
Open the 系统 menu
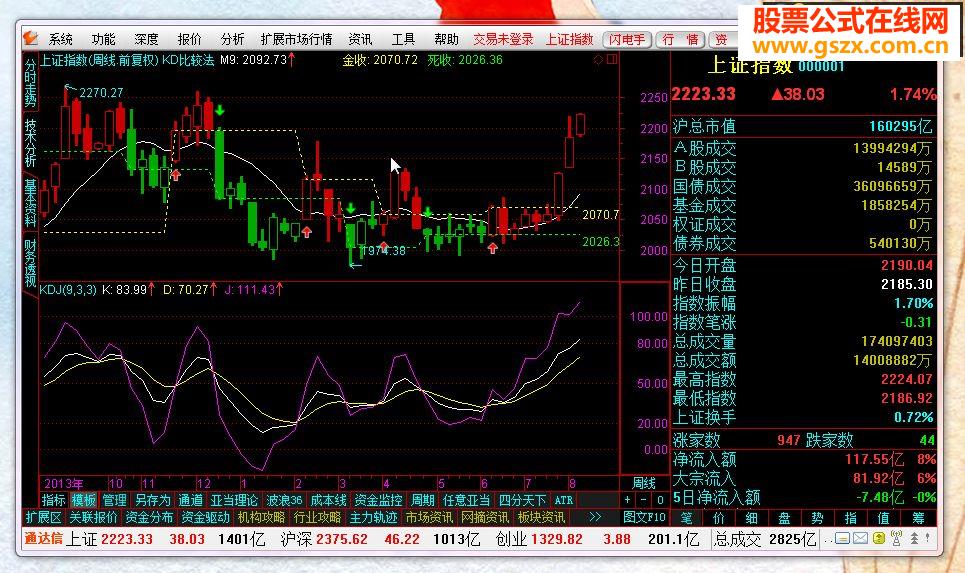[x=60, y=39]
